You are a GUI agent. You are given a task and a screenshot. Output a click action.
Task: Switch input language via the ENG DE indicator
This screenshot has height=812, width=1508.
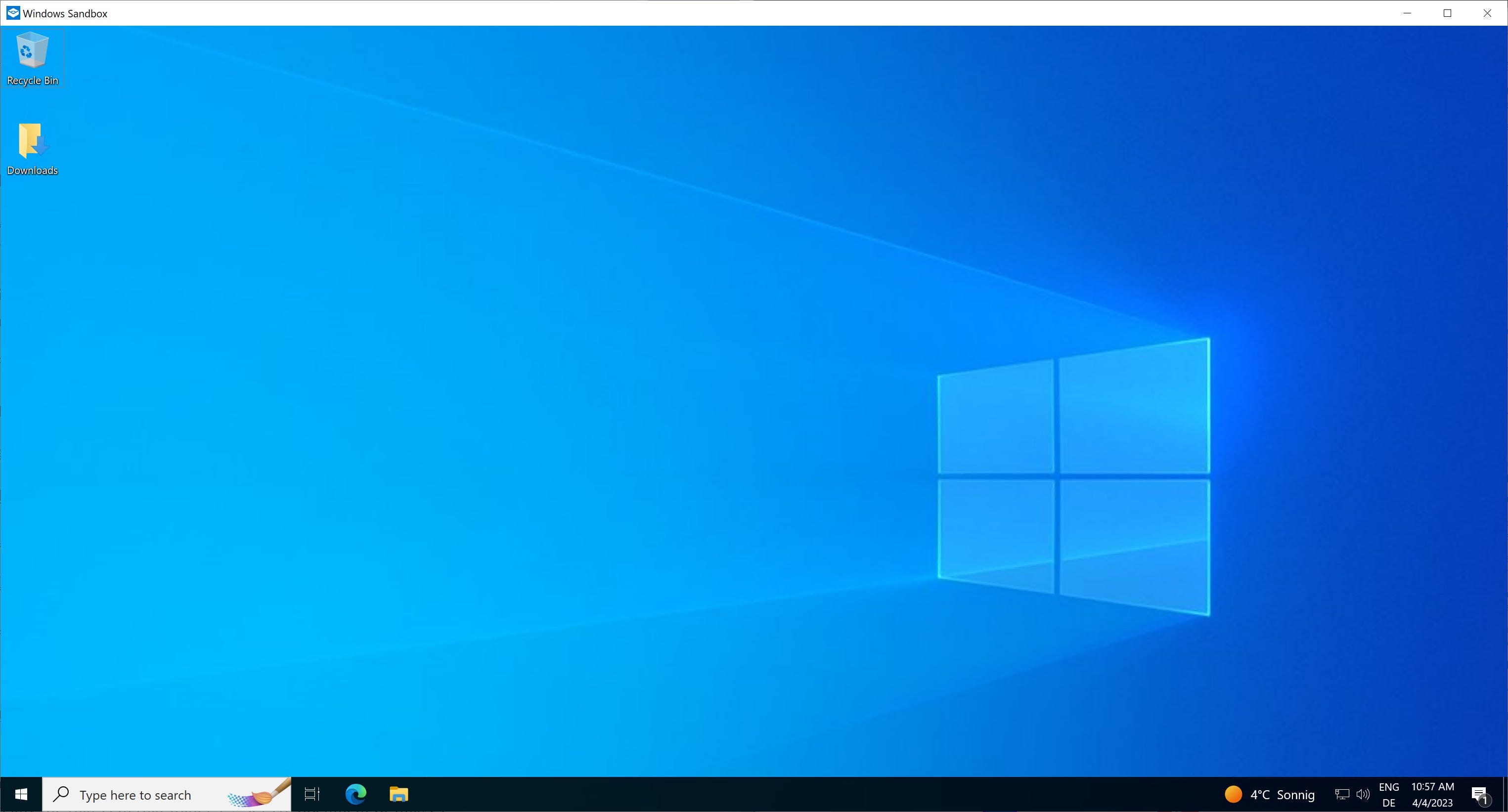1389,794
